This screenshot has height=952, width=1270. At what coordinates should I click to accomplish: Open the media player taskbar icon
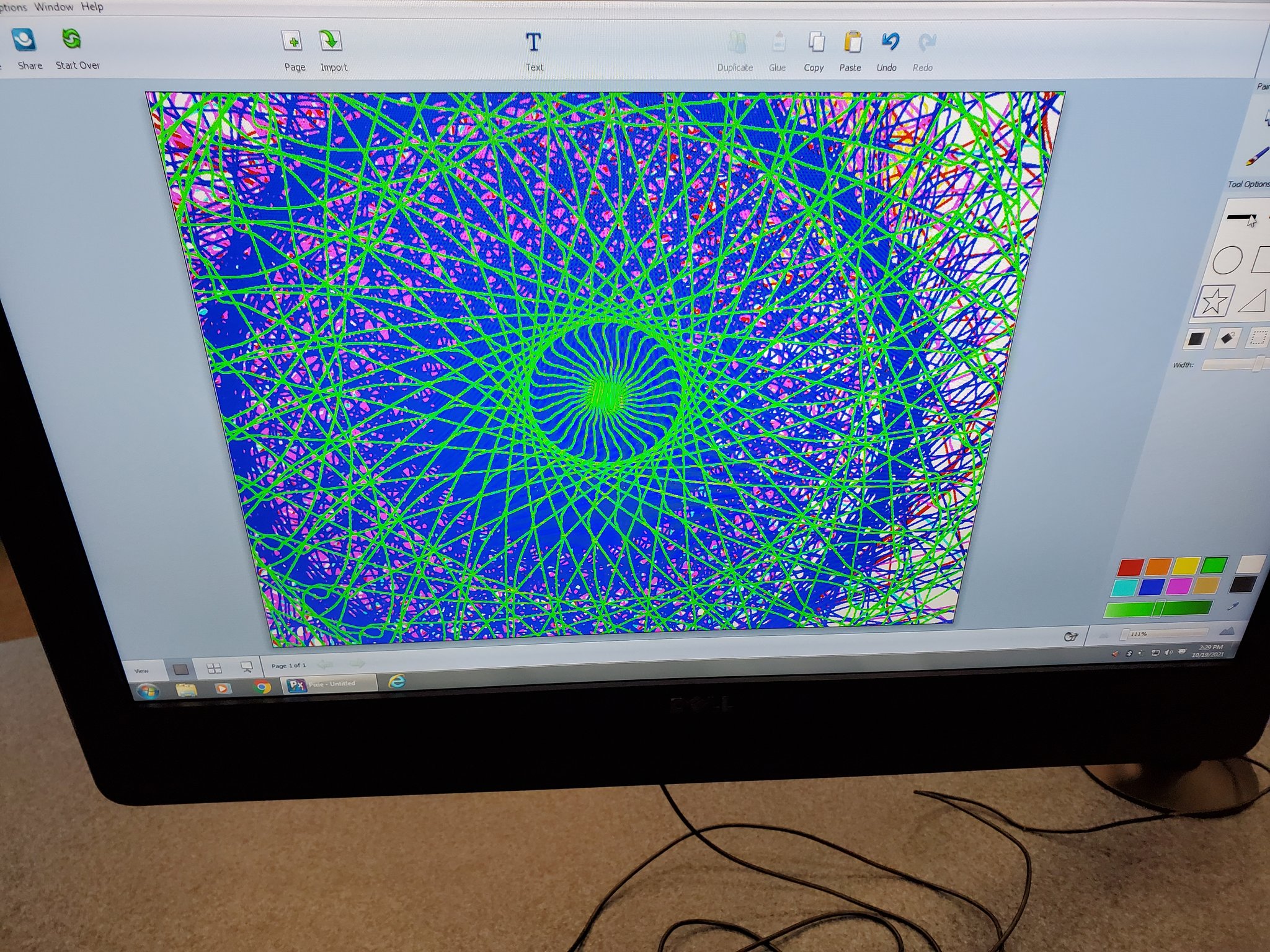tap(223, 688)
